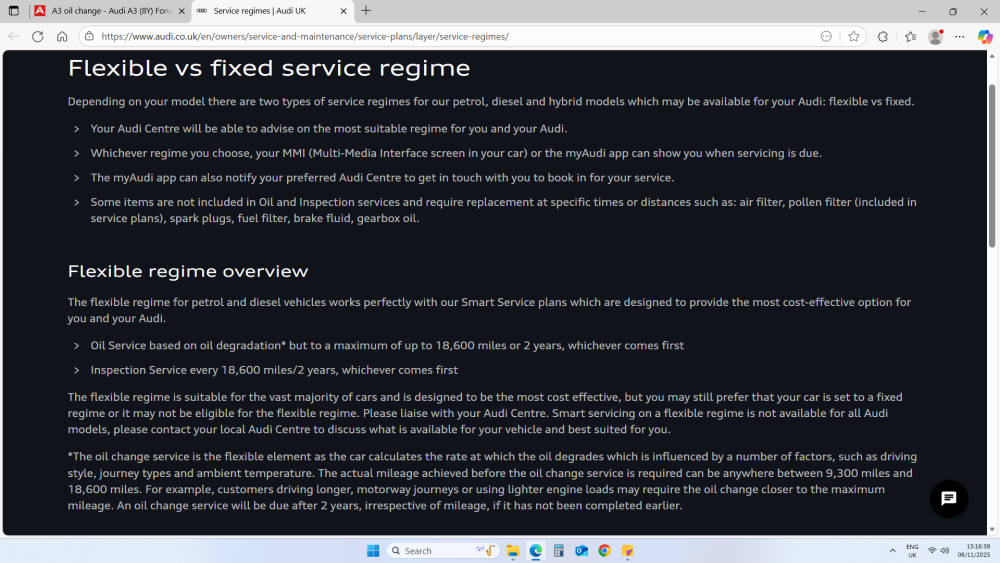Open the tab actions menu icon
The width and height of the screenshot is (1000, 563).
click(x=13, y=11)
